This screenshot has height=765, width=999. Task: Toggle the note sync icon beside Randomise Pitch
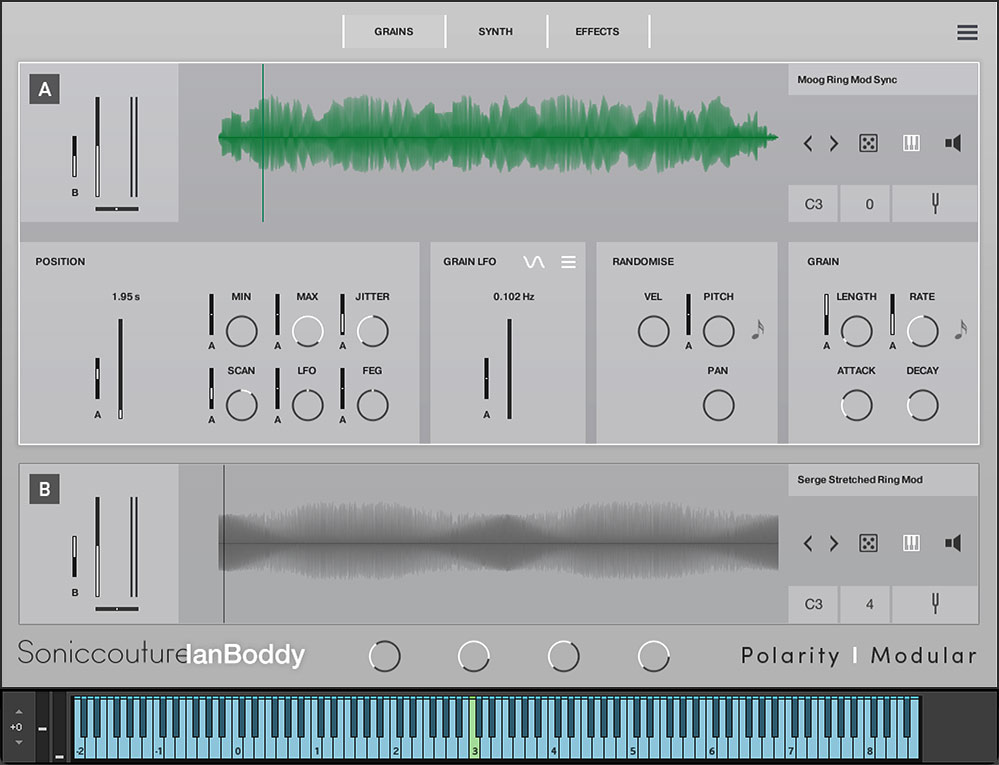click(x=757, y=330)
